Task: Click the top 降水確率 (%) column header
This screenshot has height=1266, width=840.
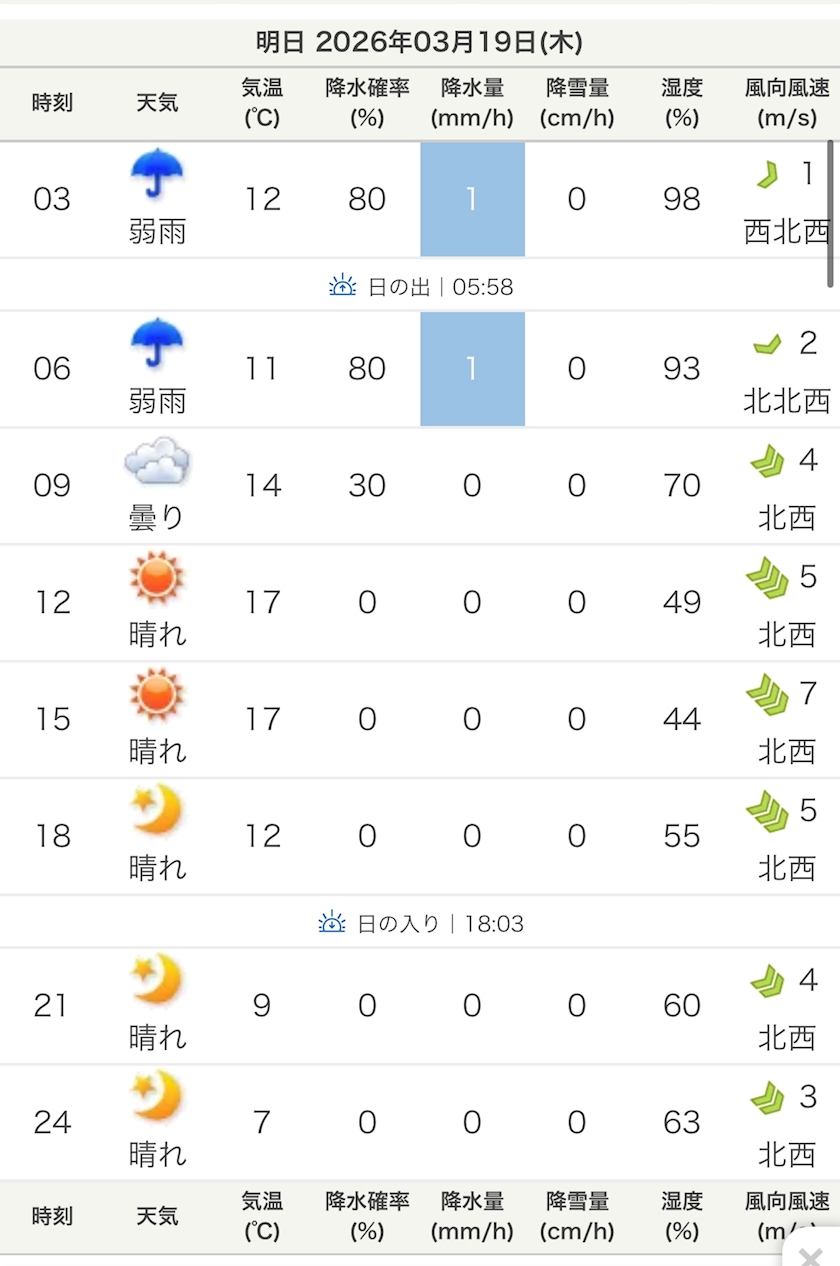Action: [x=367, y=103]
